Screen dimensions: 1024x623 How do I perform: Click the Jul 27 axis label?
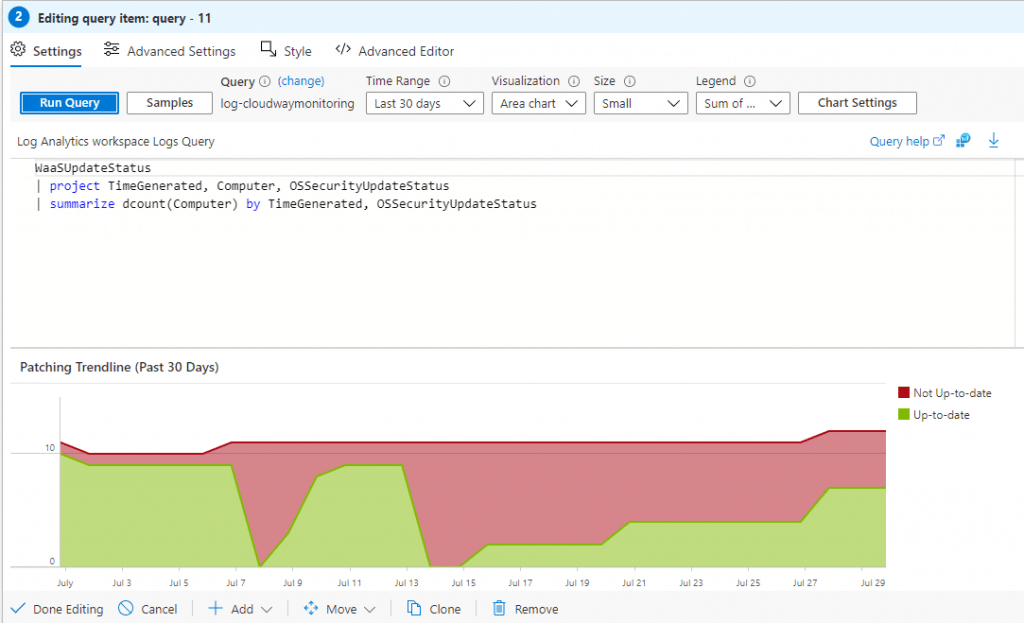[x=805, y=583]
